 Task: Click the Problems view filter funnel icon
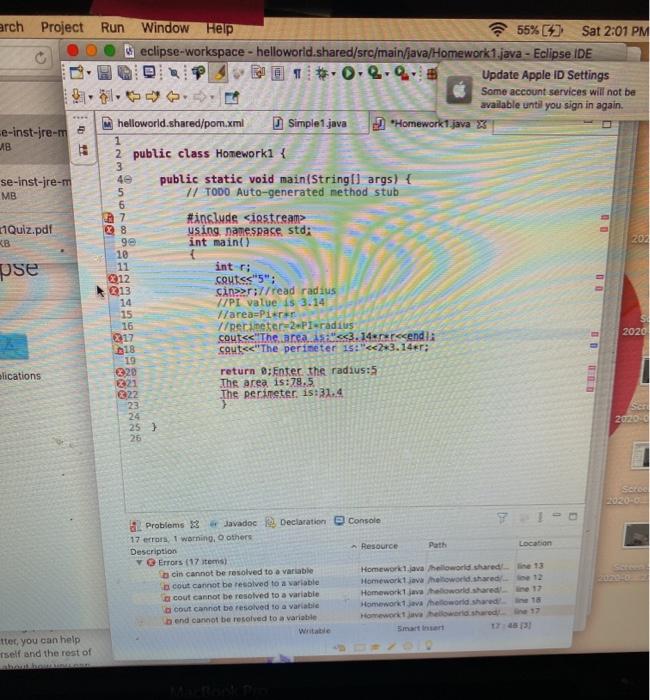pos(502,518)
